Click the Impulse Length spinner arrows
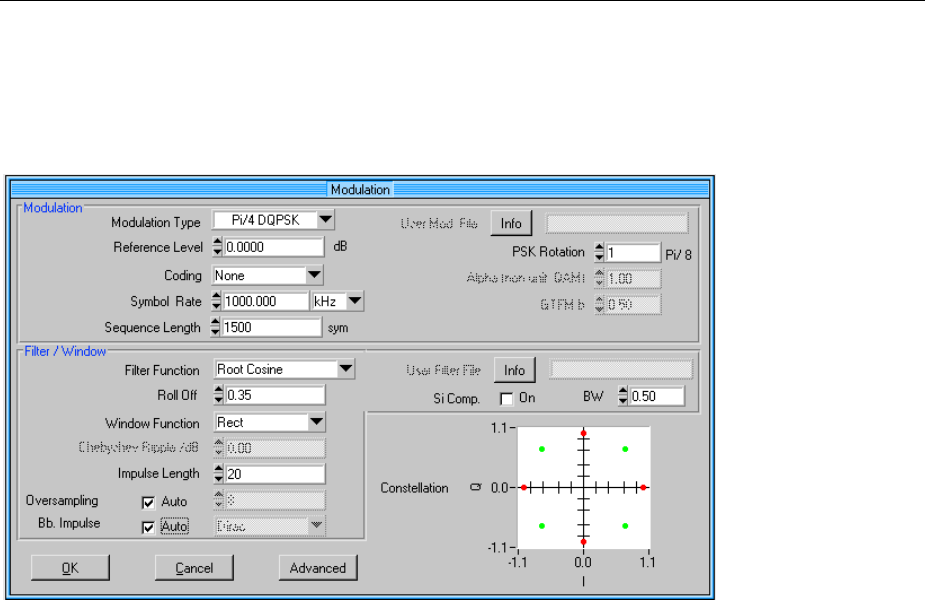 click(219, 474)
